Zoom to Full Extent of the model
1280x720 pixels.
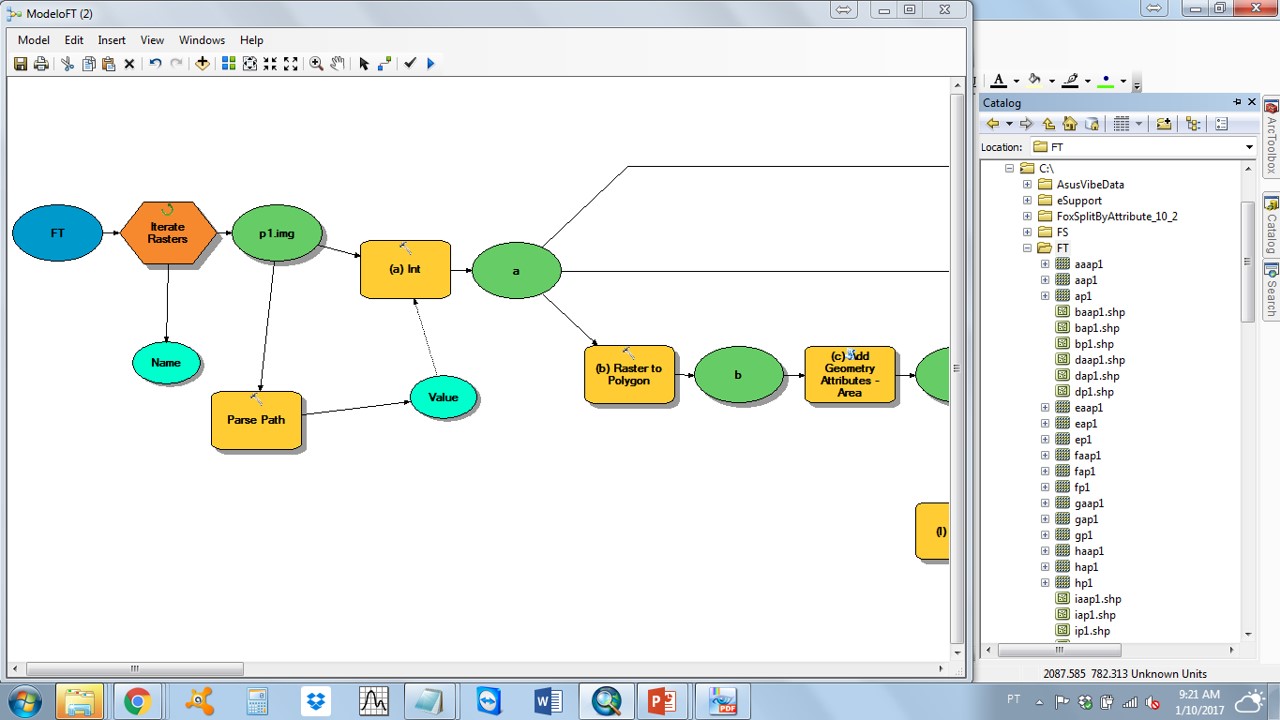point(291,63)
